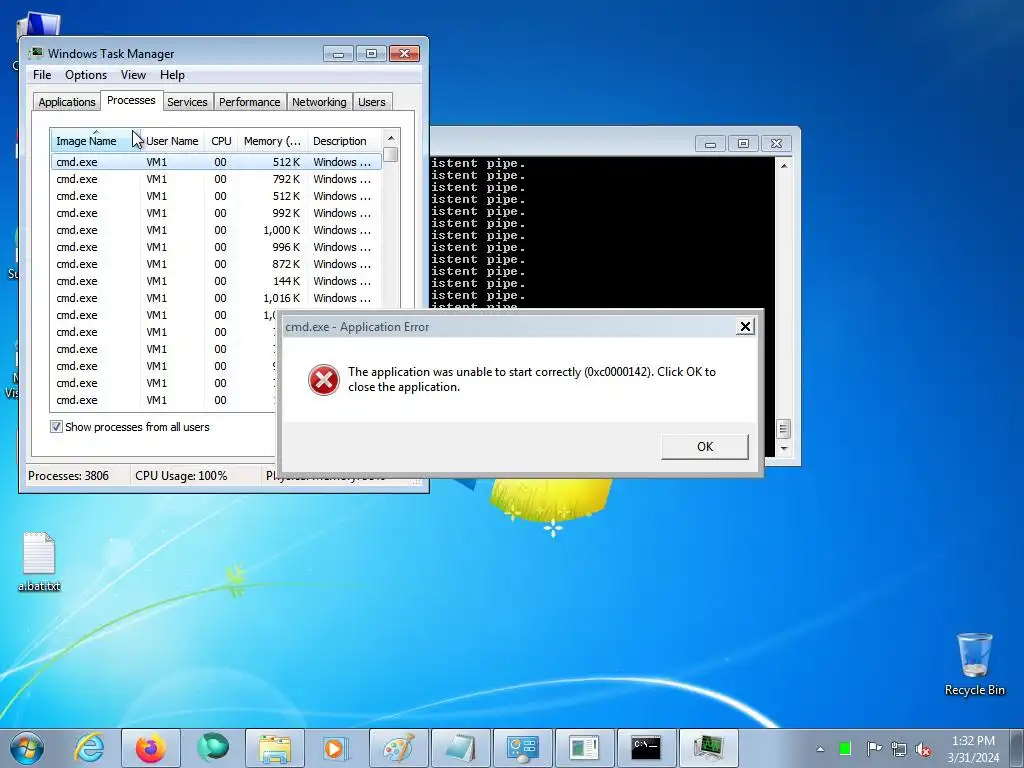Viewport: 1024px width, 768px height.
Task: Sort processes by Description column
Action: point(344,141)
